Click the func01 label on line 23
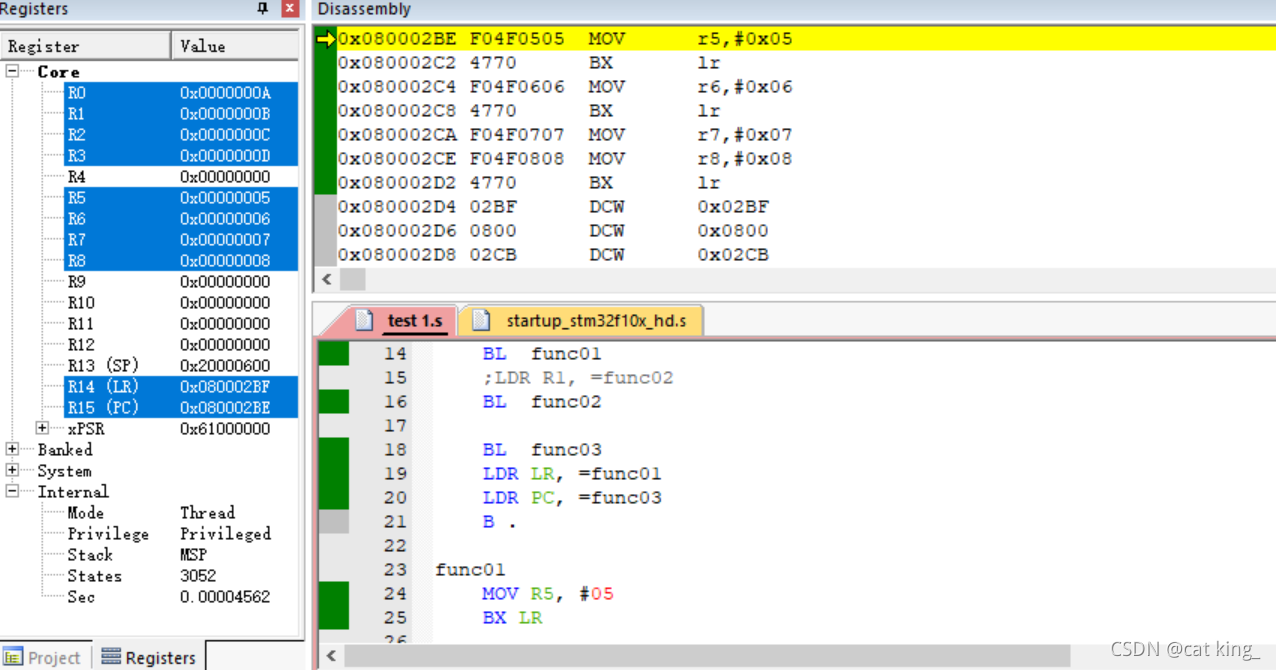1276x670 pixels. (471, 570)
